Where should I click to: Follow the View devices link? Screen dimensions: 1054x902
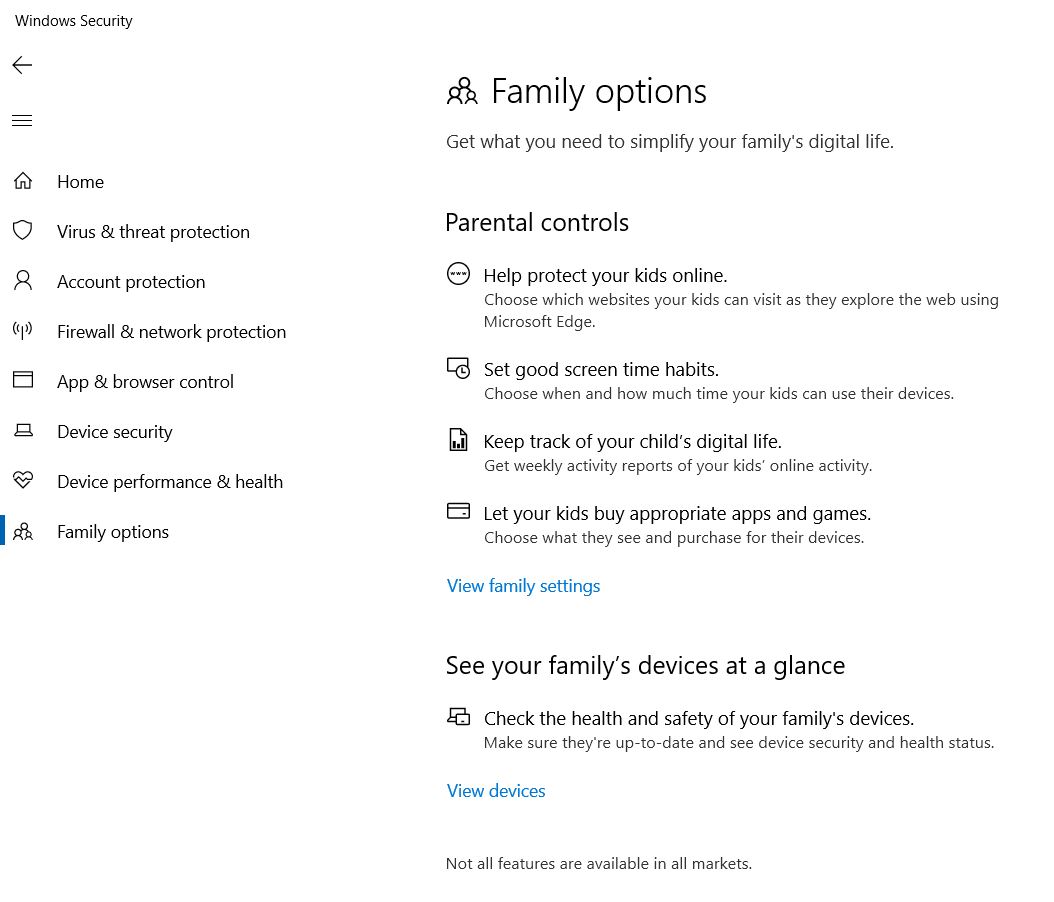click(x=496, y=791)
